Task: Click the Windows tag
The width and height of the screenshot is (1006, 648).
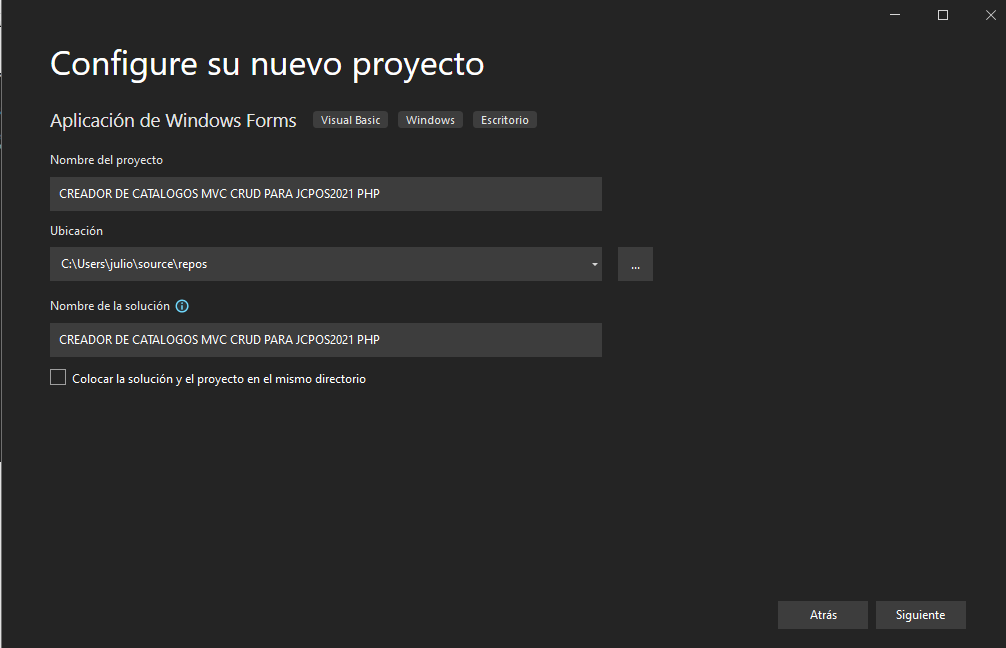Action: (430, 120)
